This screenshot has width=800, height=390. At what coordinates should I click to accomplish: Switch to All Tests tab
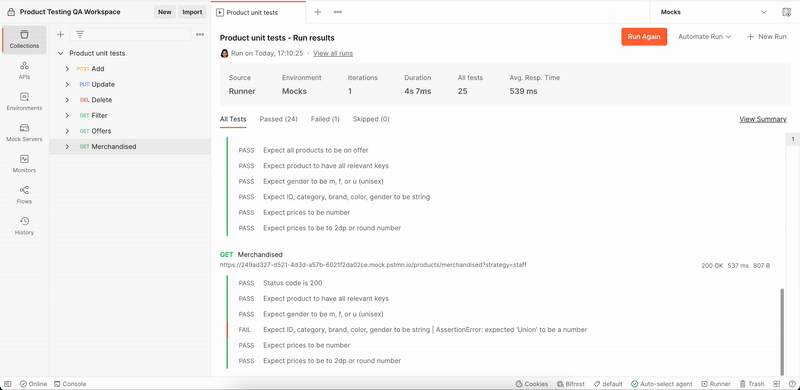click(233, 119)
